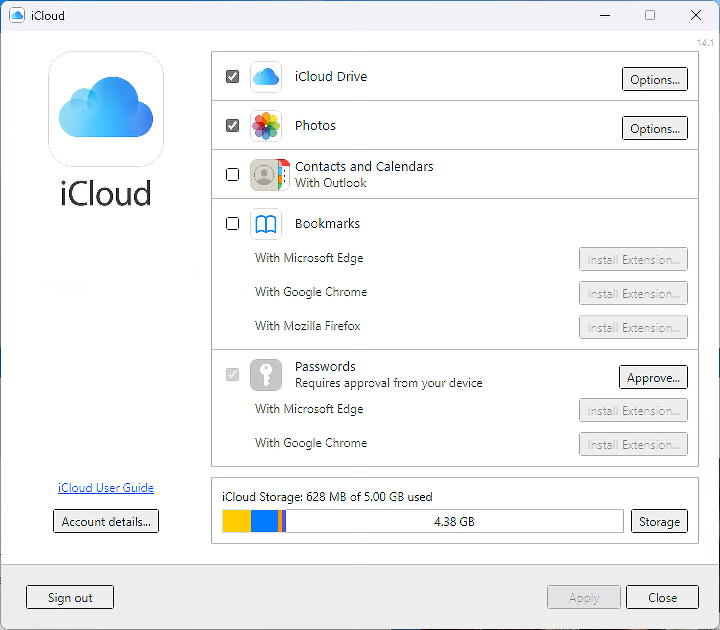Viewport: 720px width, 630px height.
Task: Install Bookmarks extension for Microsoft Edge
Action: [633, 259]
